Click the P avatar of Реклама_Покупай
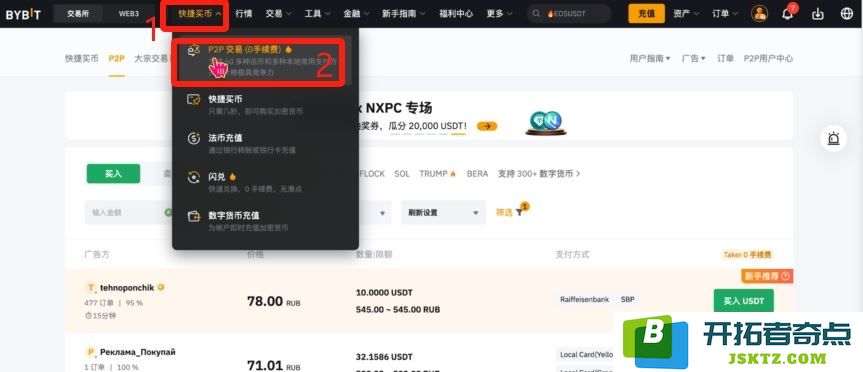 pos(91,352)
